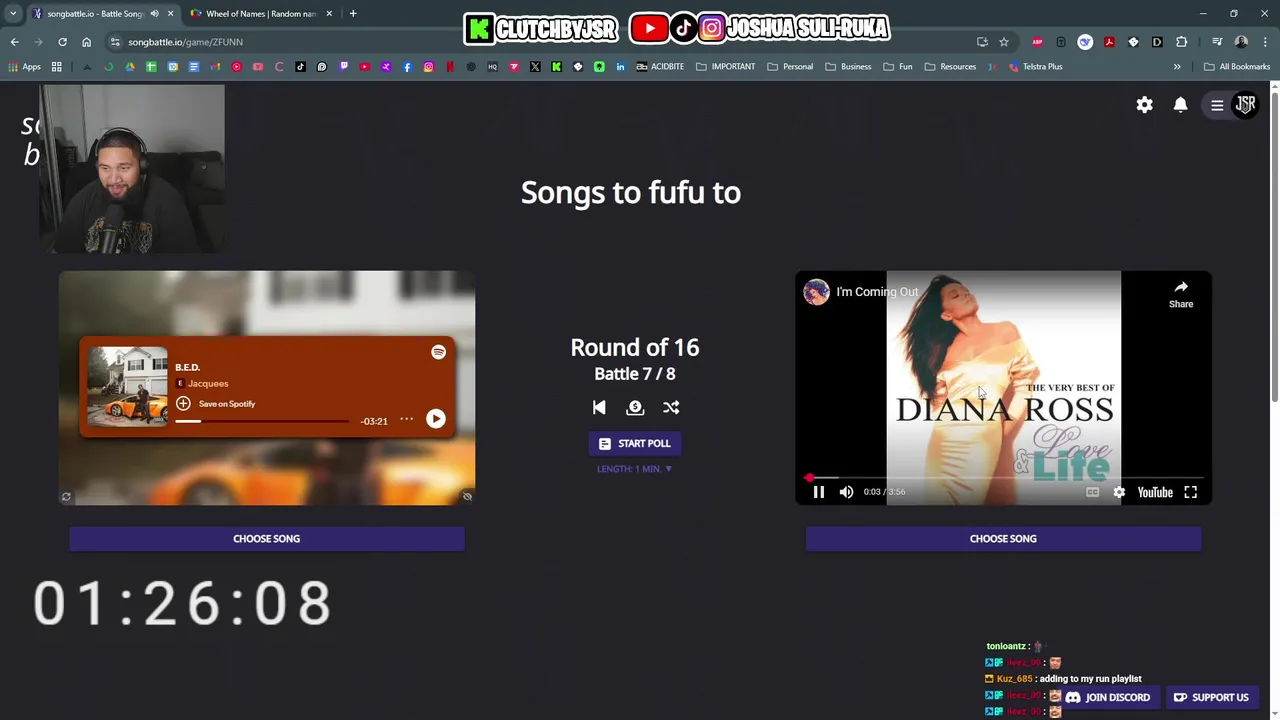
Task: Open YouTube player settings gear
Action: pyautogui.click(x=1119, y=492)
